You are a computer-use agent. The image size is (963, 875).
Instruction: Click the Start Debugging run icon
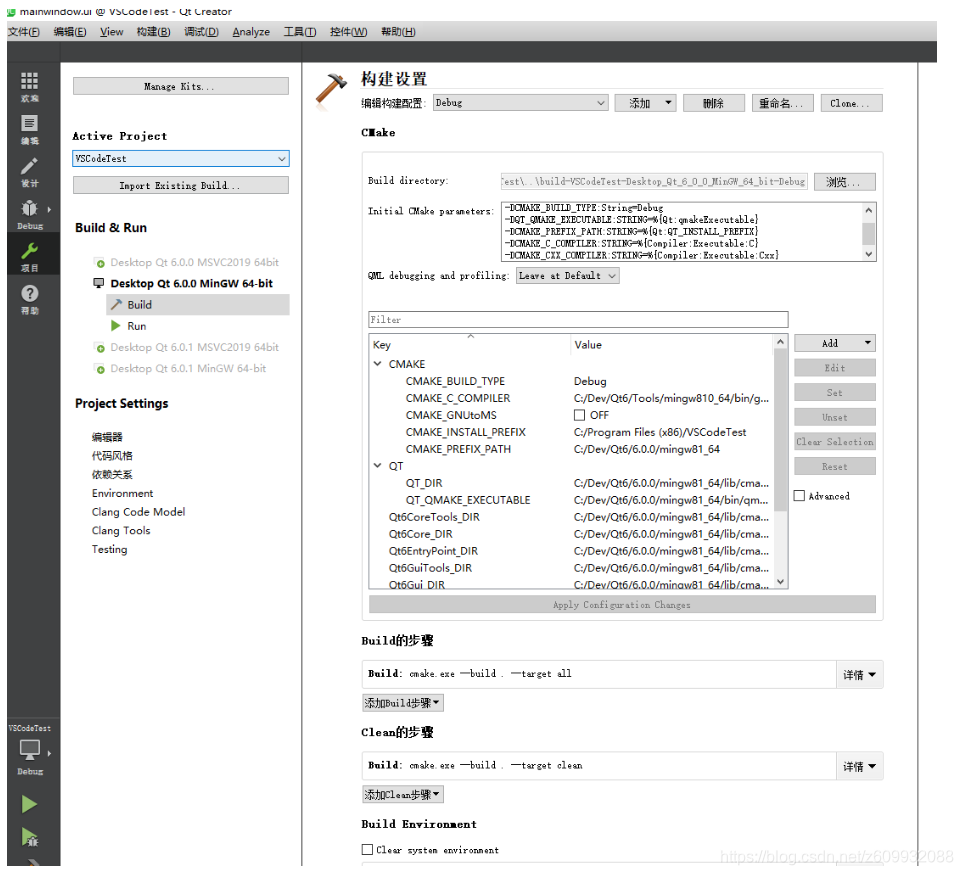tap(29, 836)
